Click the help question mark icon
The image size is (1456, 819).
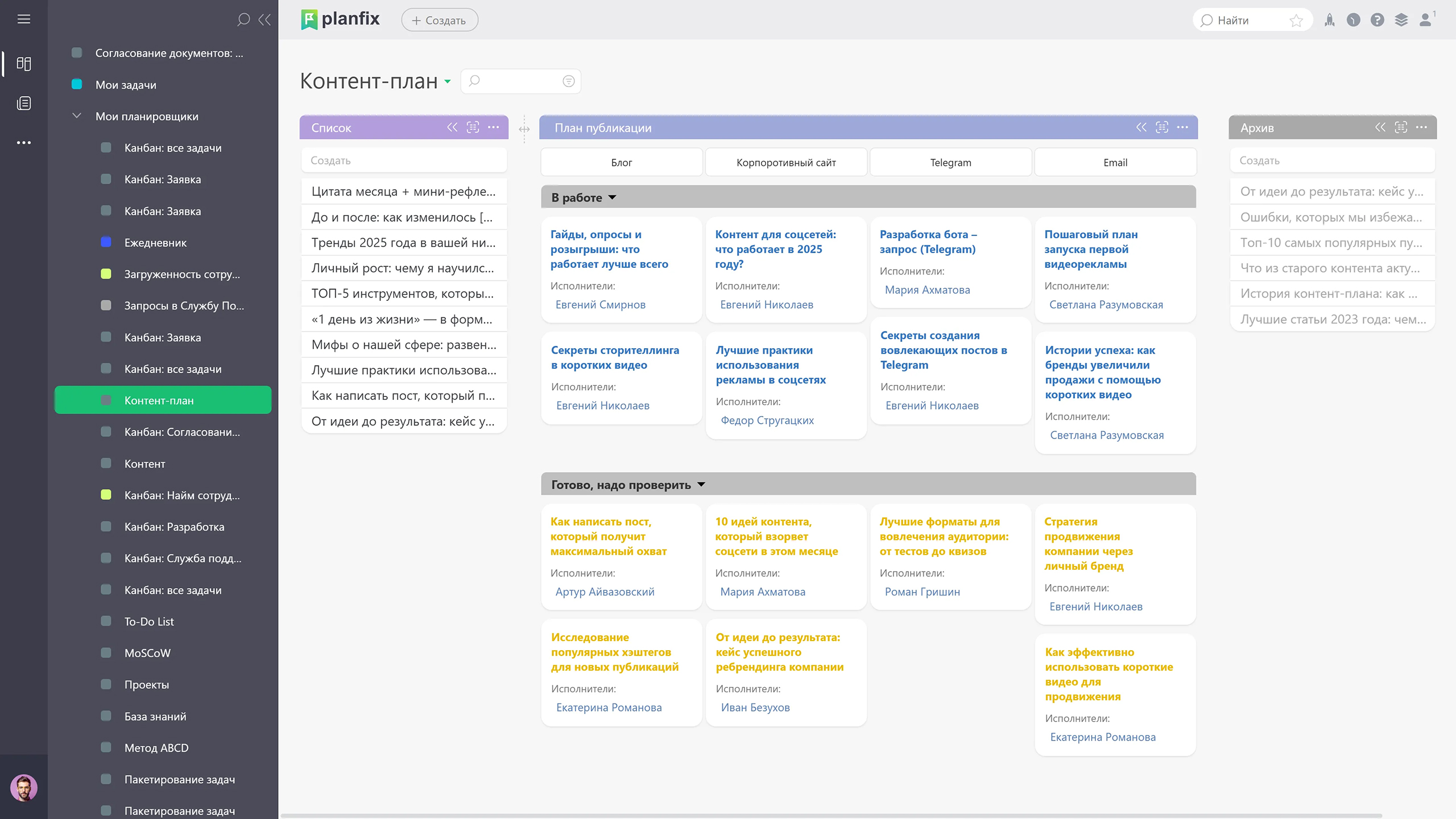coord(1377,20)
